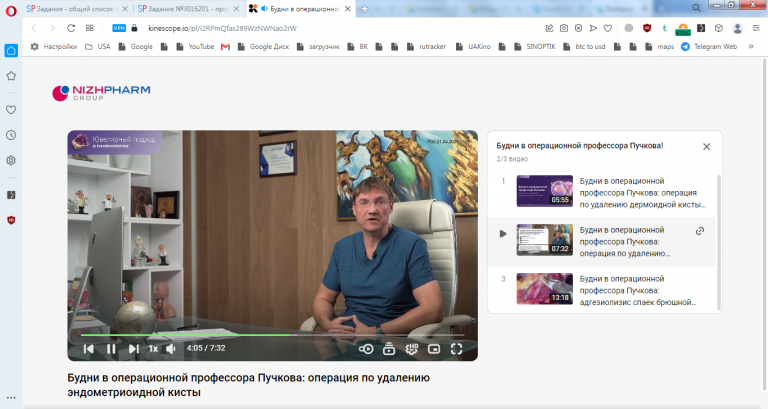Mute the video player sound

170,349
